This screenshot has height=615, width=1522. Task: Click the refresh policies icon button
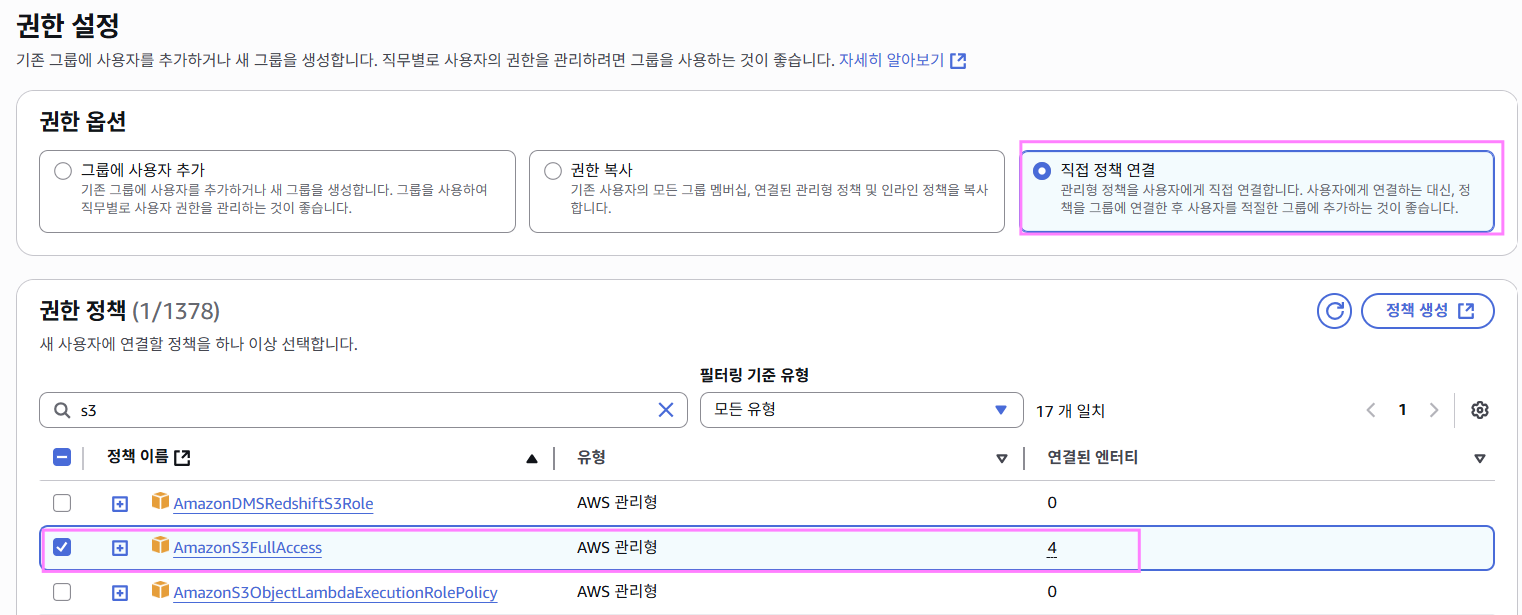pyautogui.click(x=1334, y=311)
